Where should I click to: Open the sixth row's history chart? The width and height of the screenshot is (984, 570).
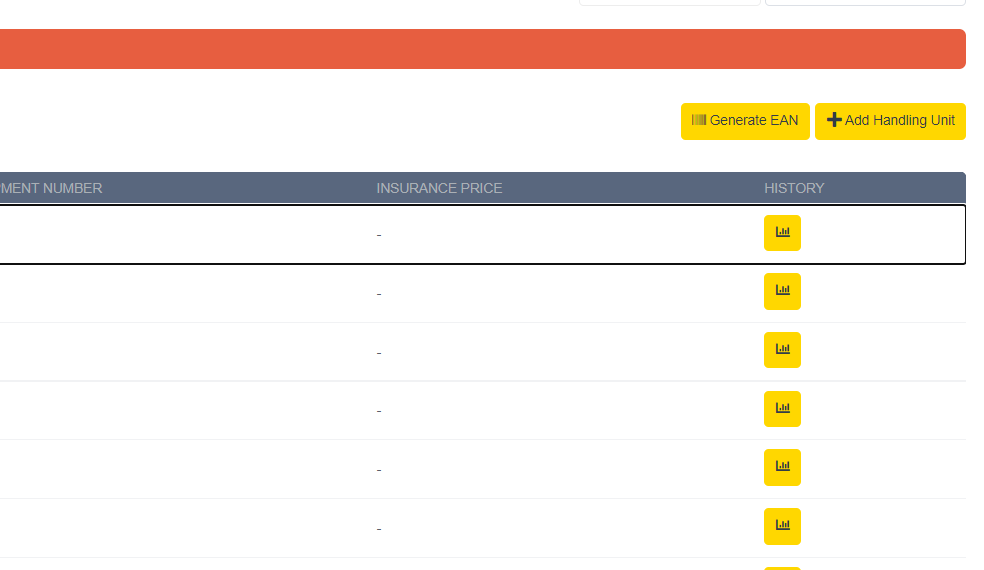point(782,526)
